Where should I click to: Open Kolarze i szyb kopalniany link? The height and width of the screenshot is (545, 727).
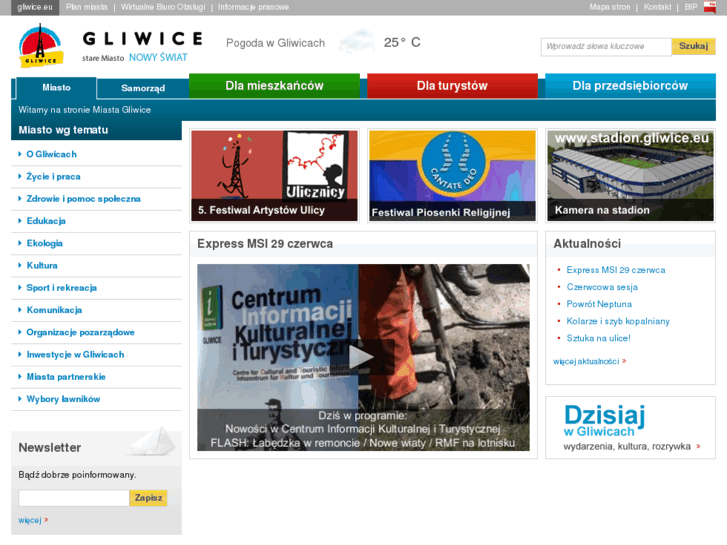tap(618, 321)
